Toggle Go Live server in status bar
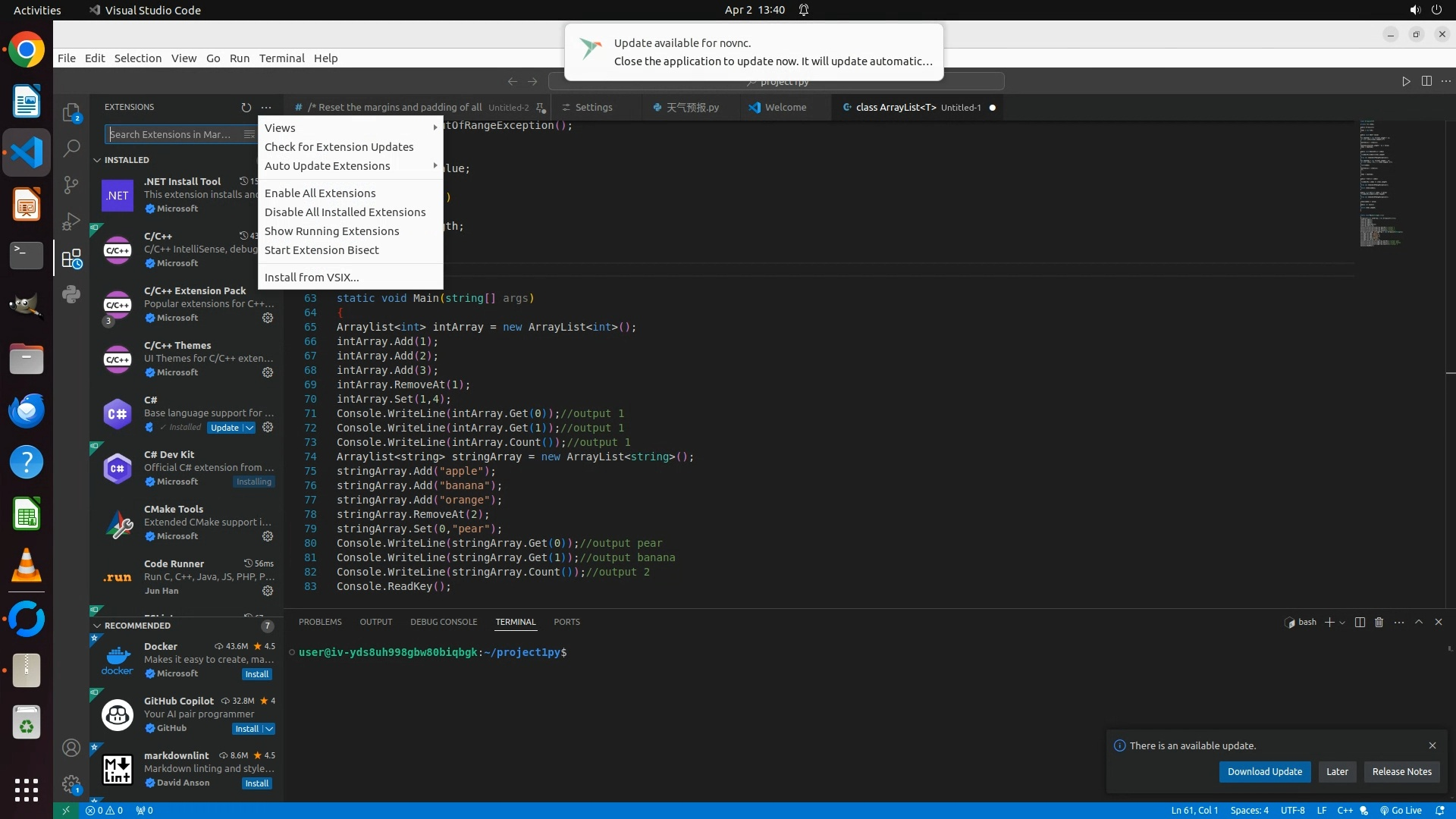 (1401, 810)
